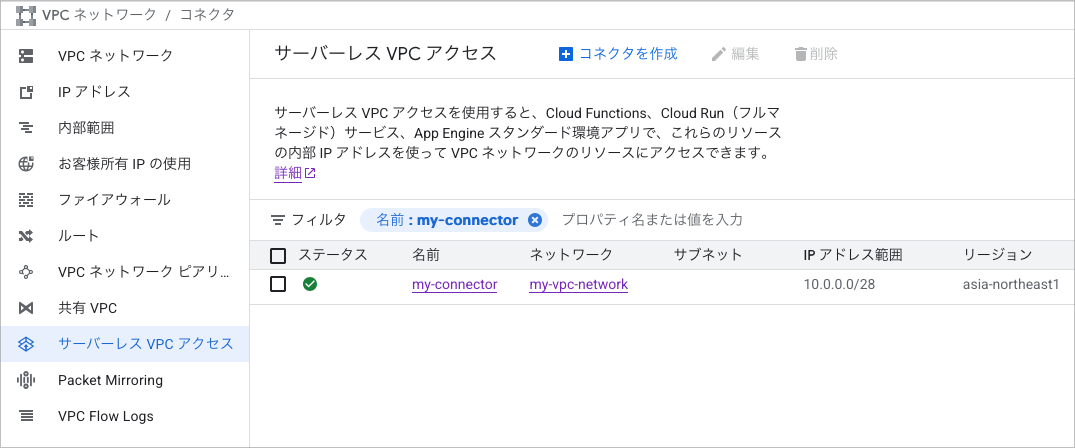This screenshot has height=448, width=1075.
Task: Check the my-connector row checkbox
Action: click(x=278, y=284)
